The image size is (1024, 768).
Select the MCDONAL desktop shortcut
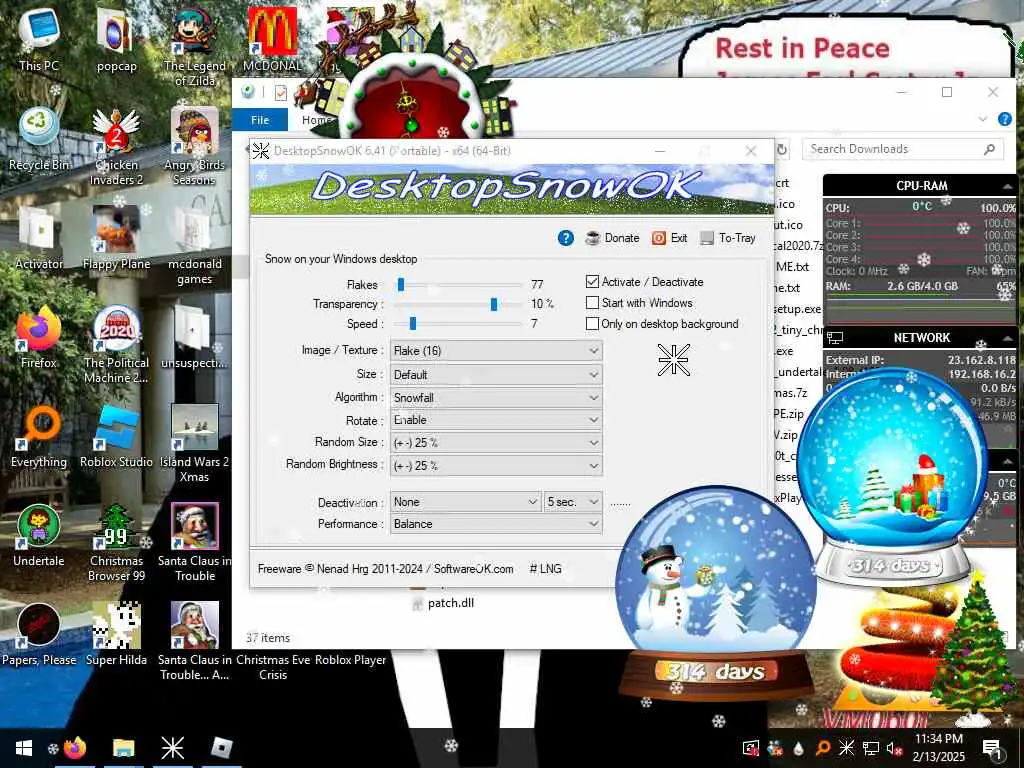(272, 39)
